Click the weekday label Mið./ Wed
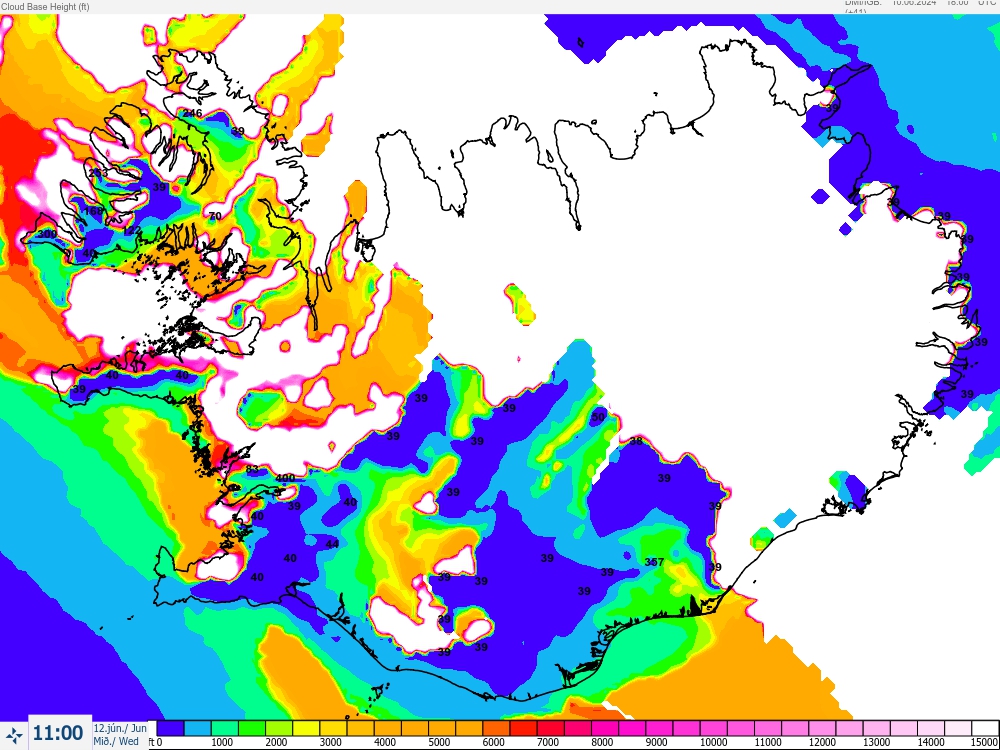 click(116, 741)
